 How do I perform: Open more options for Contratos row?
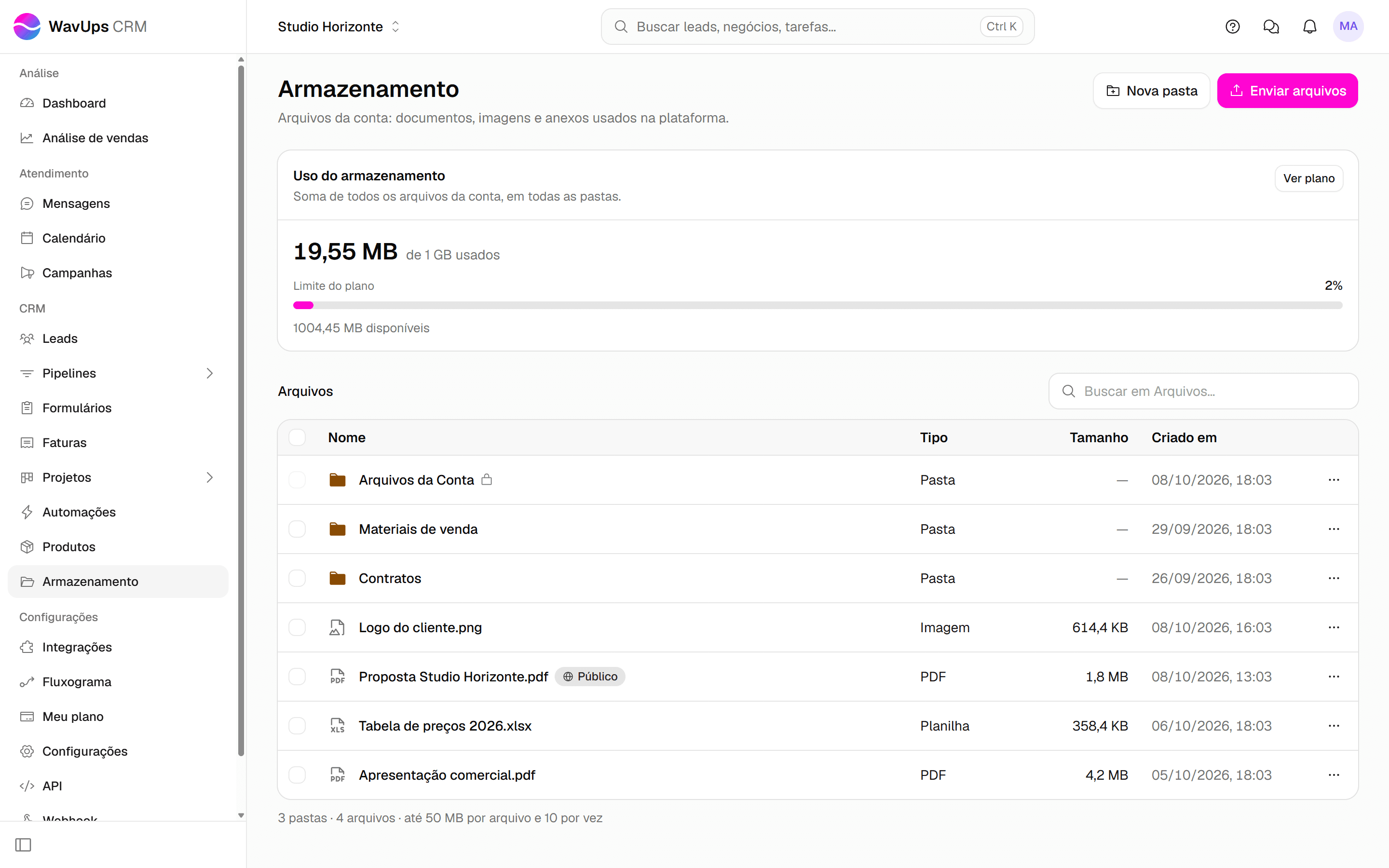click(1334, 578)
